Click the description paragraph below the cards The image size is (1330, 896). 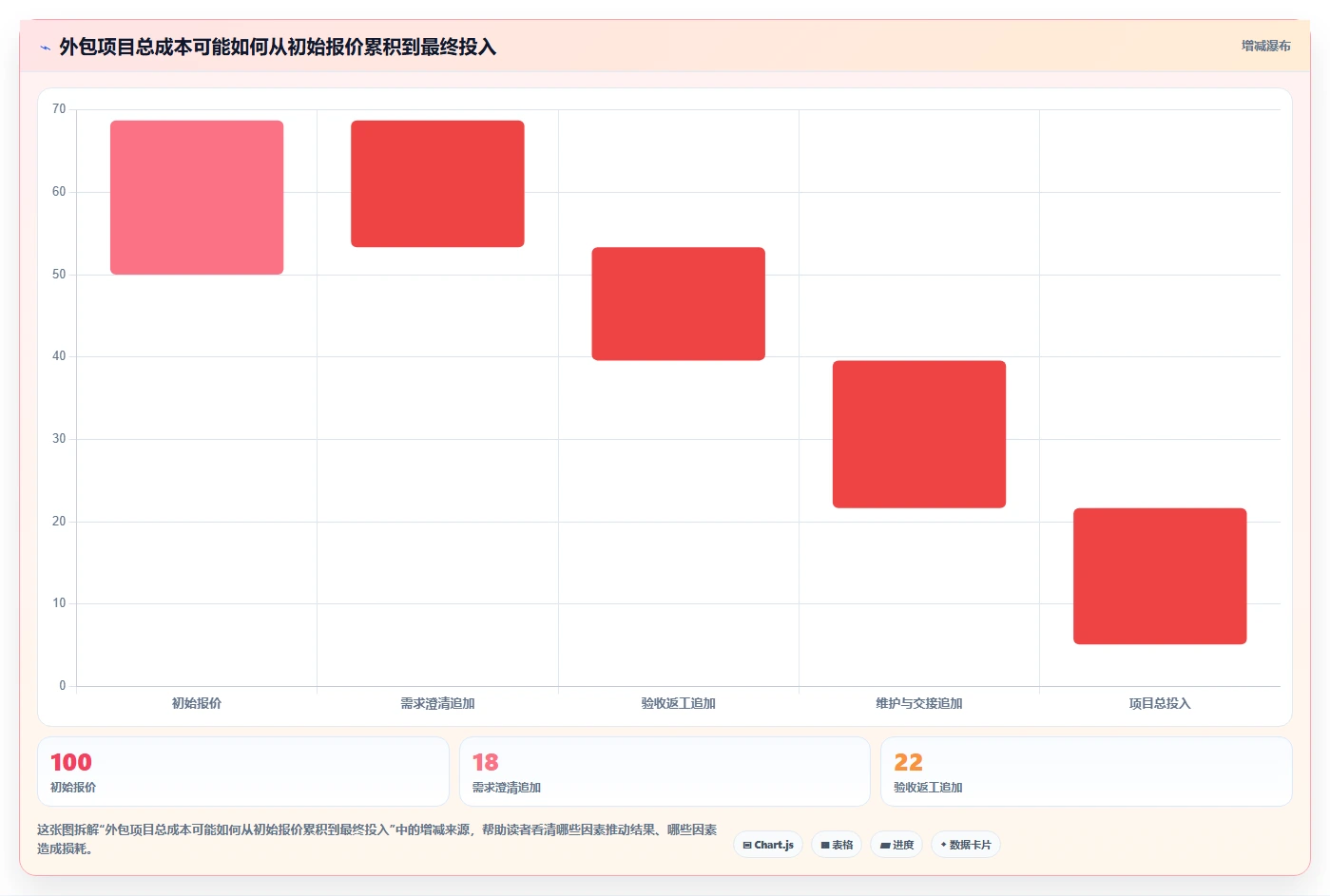coord(377,839)
